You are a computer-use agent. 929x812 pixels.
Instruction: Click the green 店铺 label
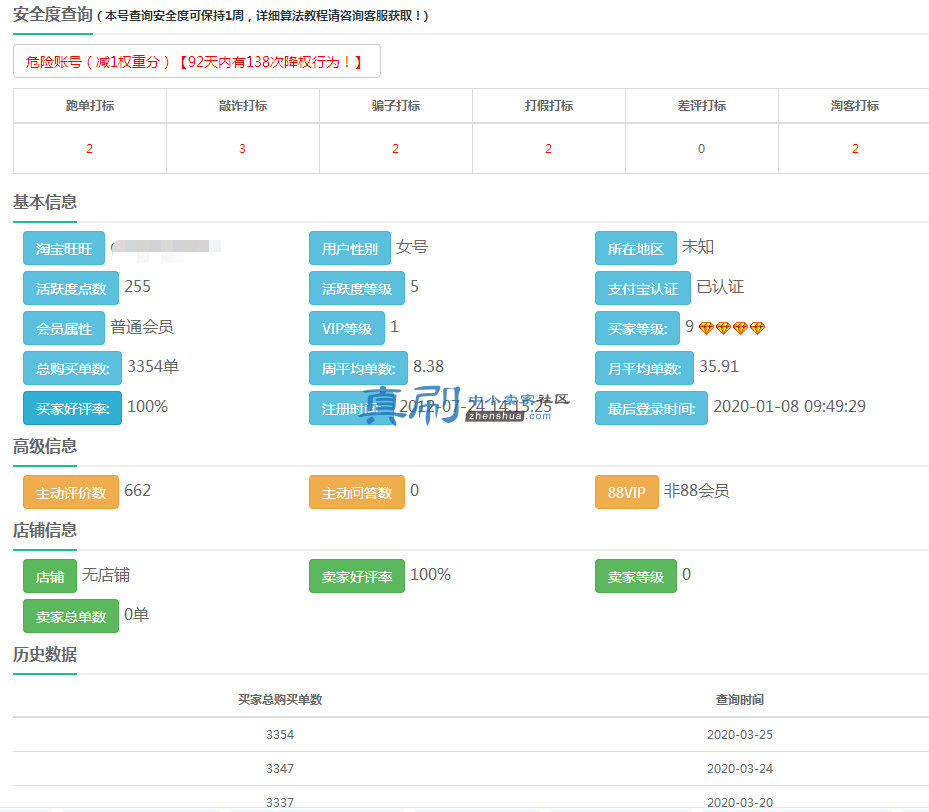click(50, 576)
